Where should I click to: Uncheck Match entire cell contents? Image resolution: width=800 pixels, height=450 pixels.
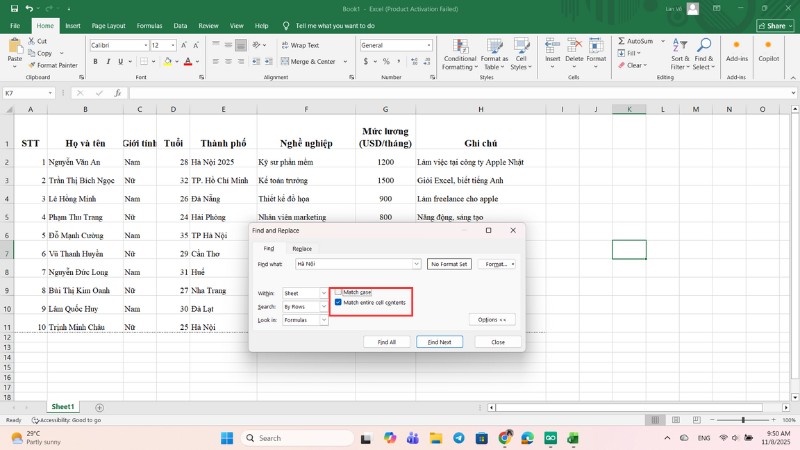338,302
